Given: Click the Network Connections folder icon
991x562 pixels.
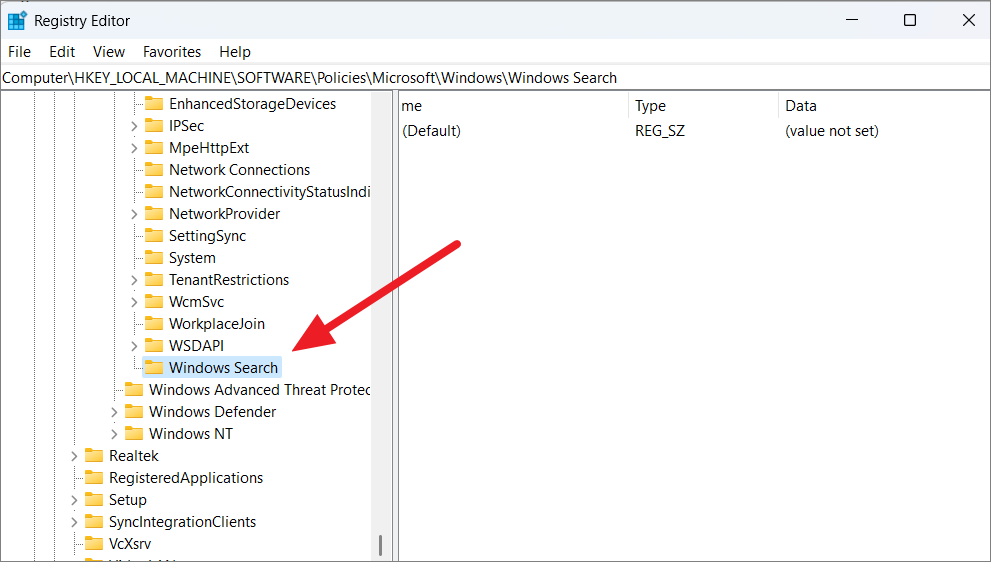Looking at the screenshot, I should [154, 170].
